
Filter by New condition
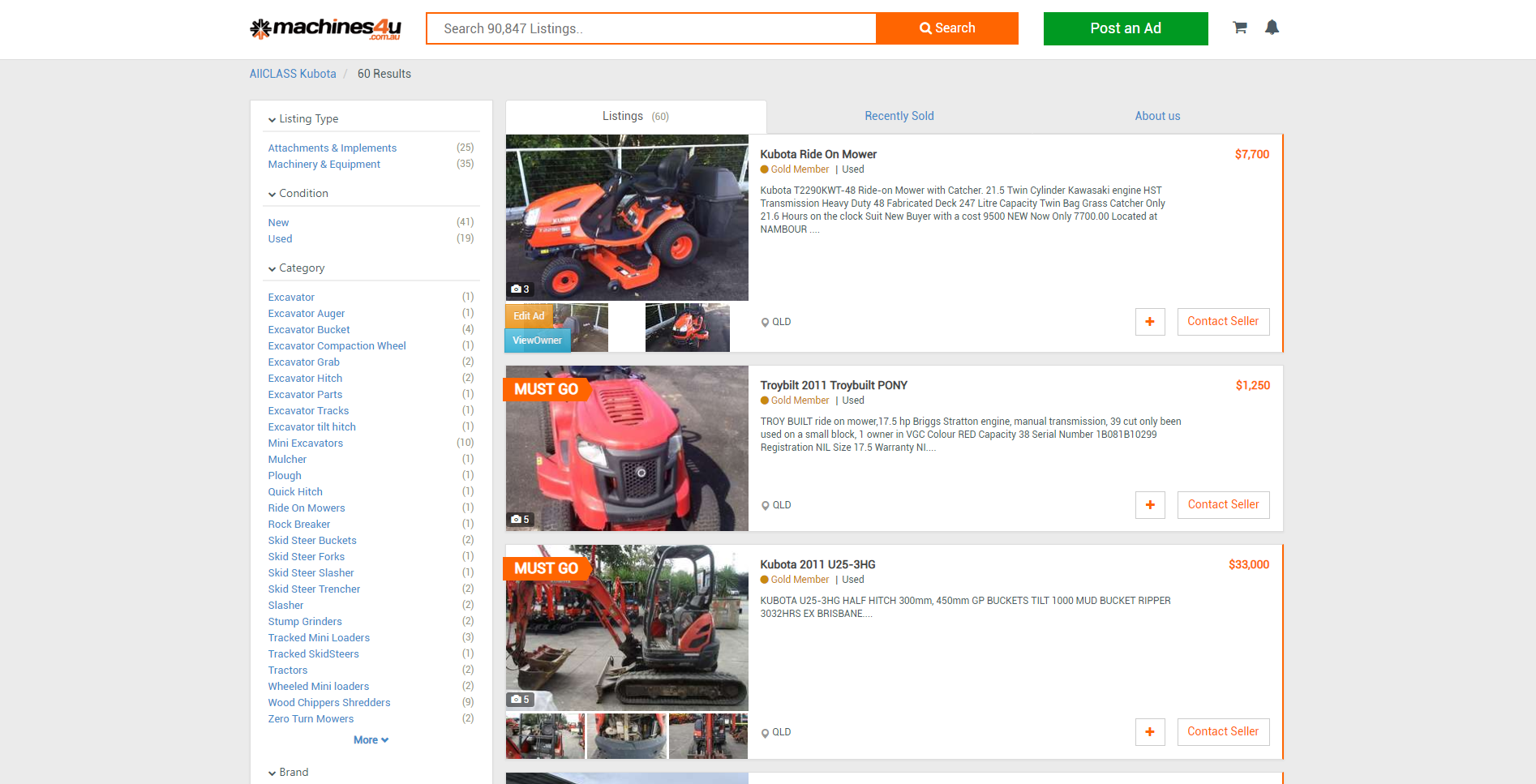278,223
